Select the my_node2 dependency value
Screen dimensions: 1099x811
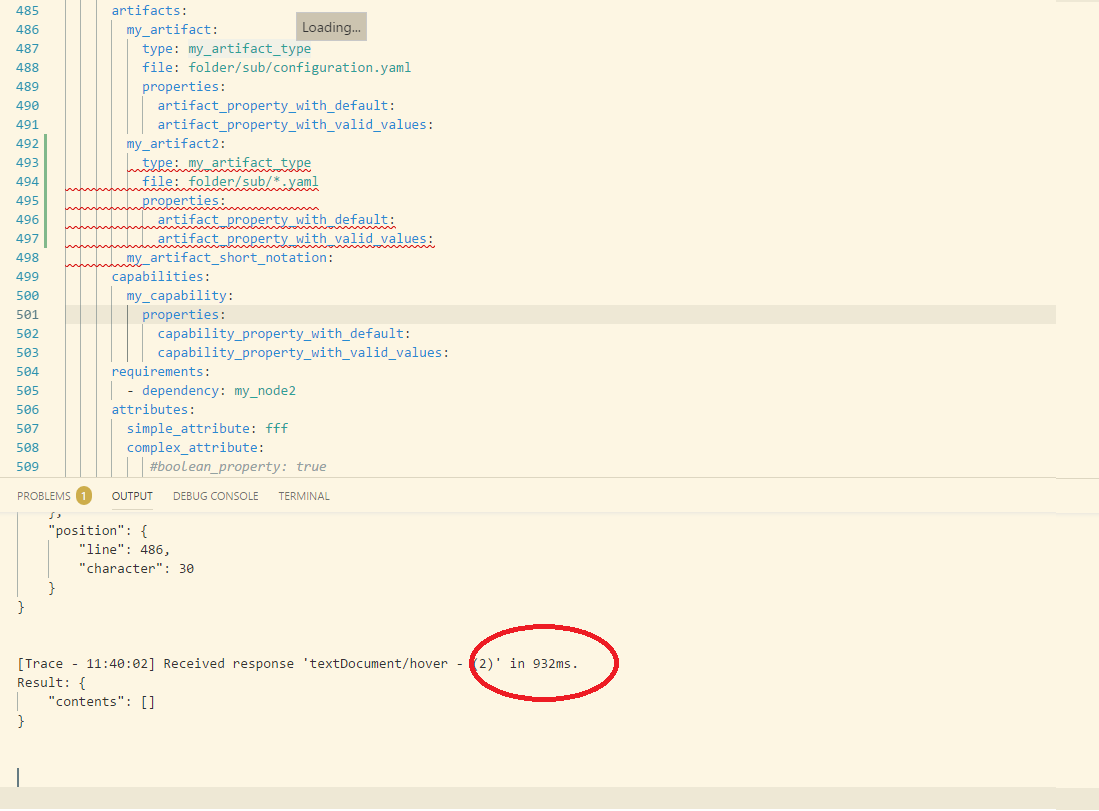(264, 390)
